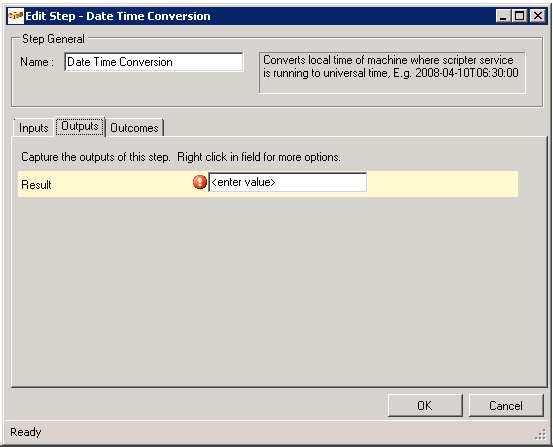Focus the Name text field
This screenshot has width=553, height=447.
point(154,62)
